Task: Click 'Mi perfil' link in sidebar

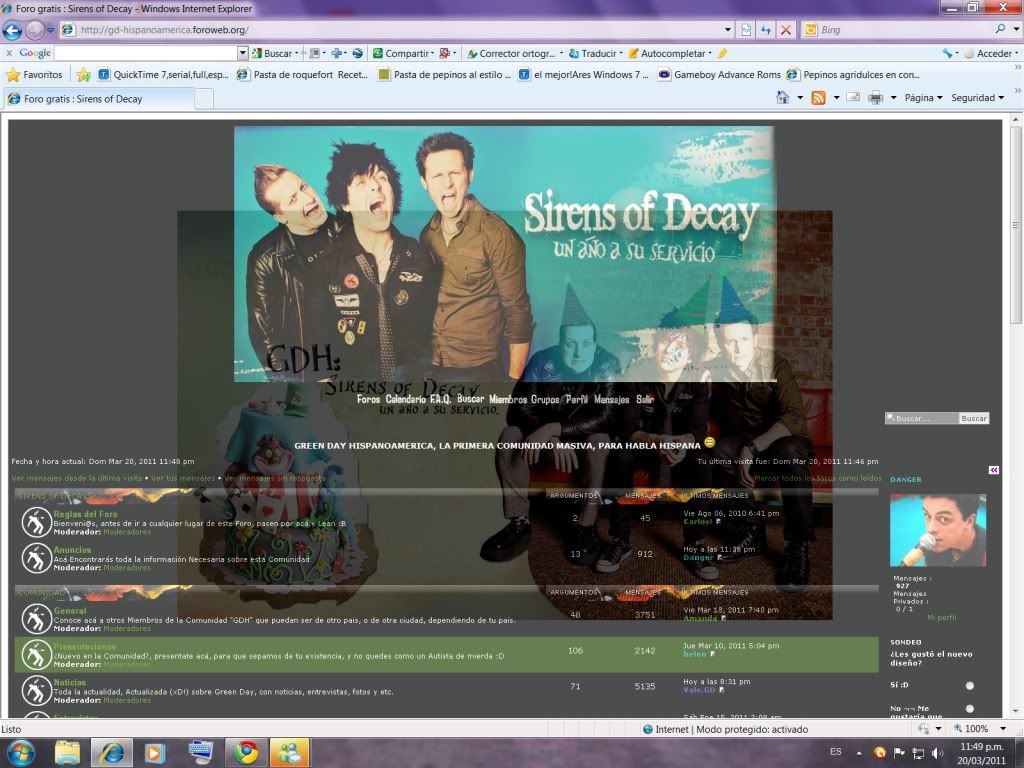Action: coord(941,617)
